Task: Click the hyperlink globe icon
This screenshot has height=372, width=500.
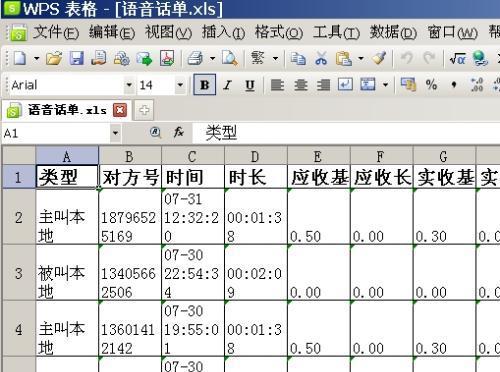Action: point(480,59)
